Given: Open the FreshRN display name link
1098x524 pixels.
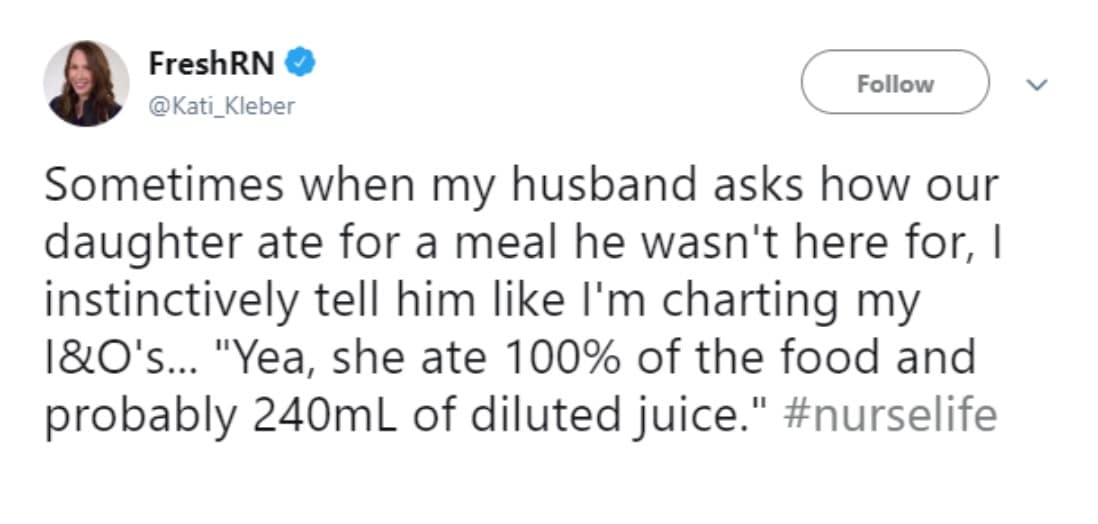Looking at the screenshot, I should coord(212,64).
